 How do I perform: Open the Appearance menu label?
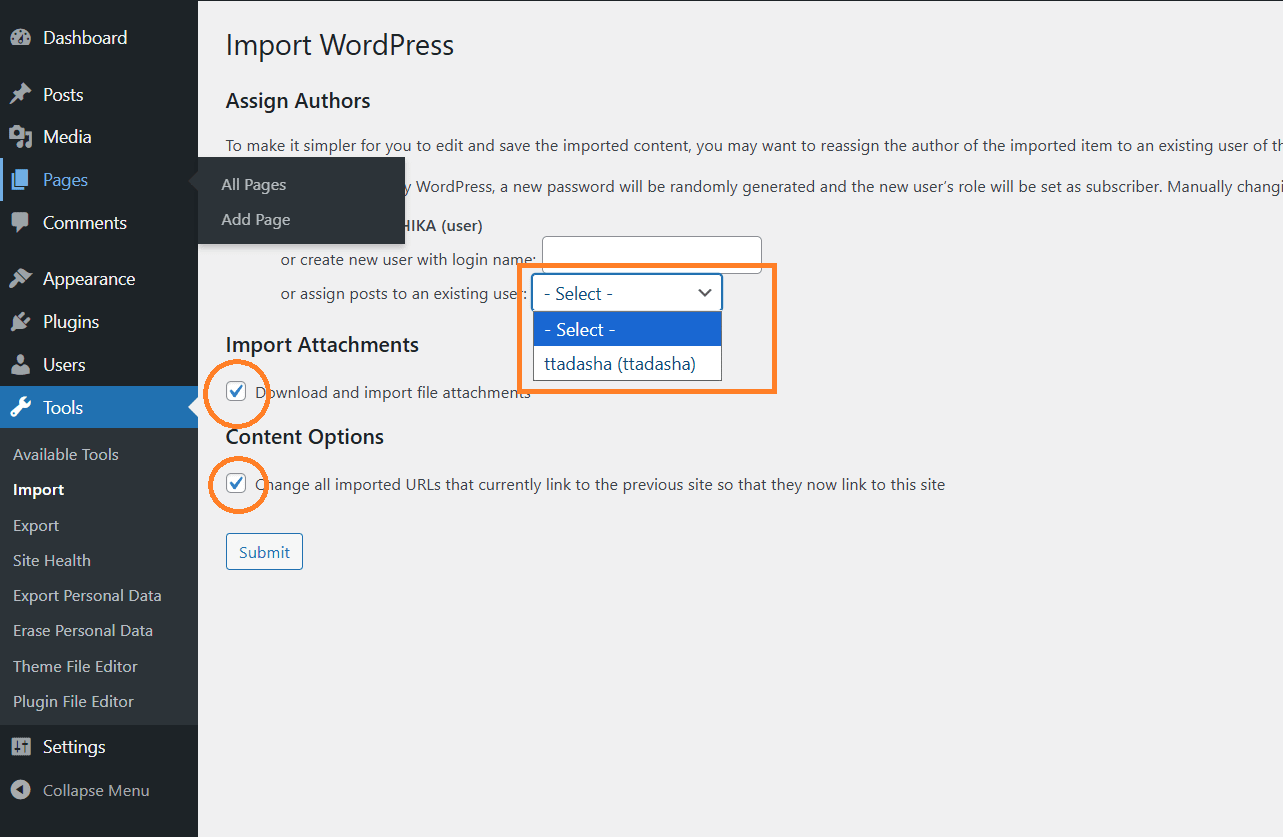[x=89, y=279]
